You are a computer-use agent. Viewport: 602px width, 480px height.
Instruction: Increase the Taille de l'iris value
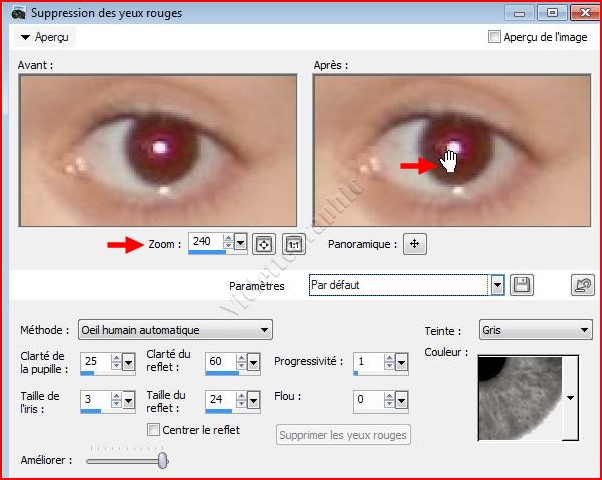[x=115, y=395]
